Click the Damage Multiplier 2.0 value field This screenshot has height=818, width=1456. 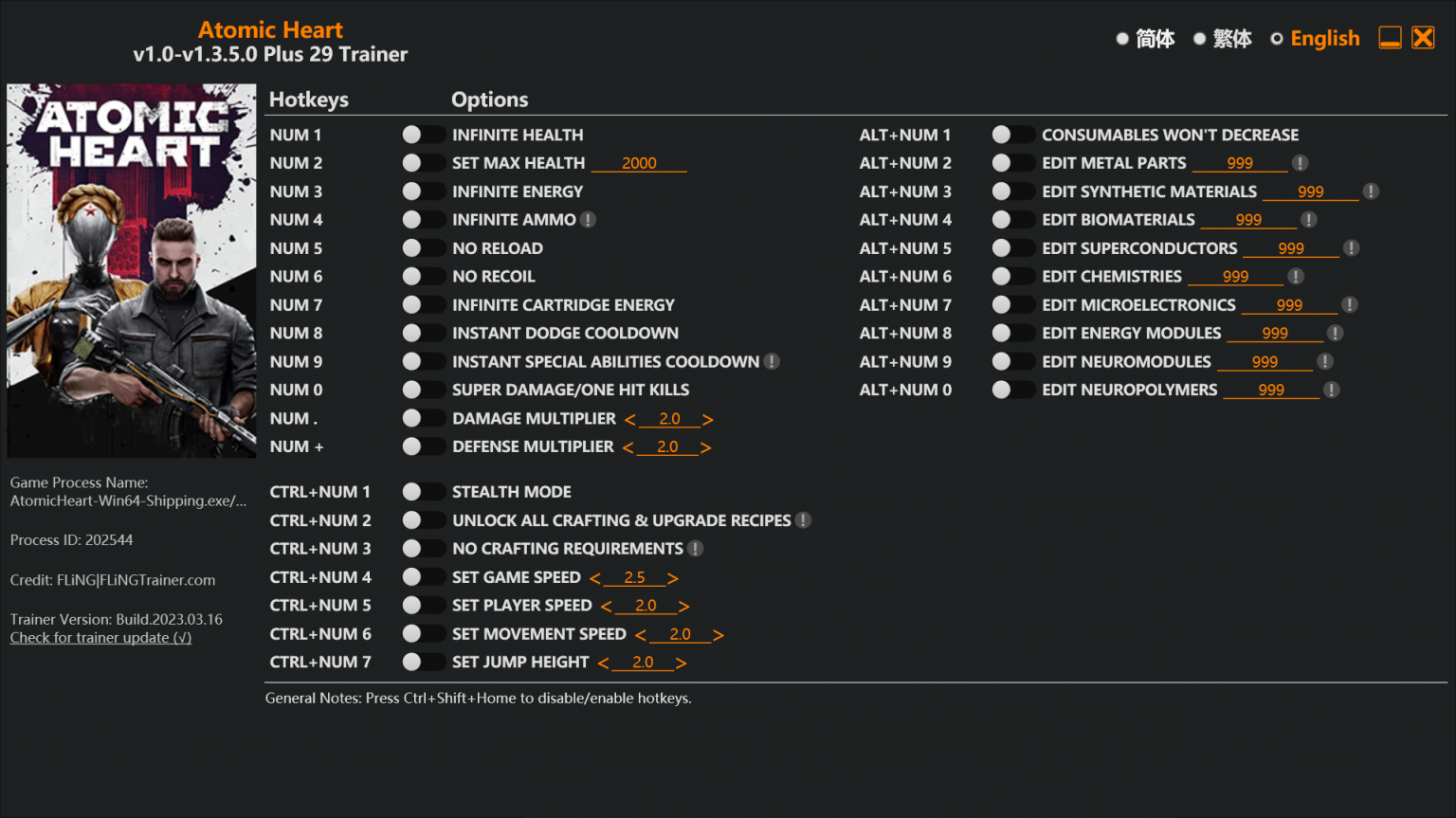pyautogui.click(x=669, y=419)
